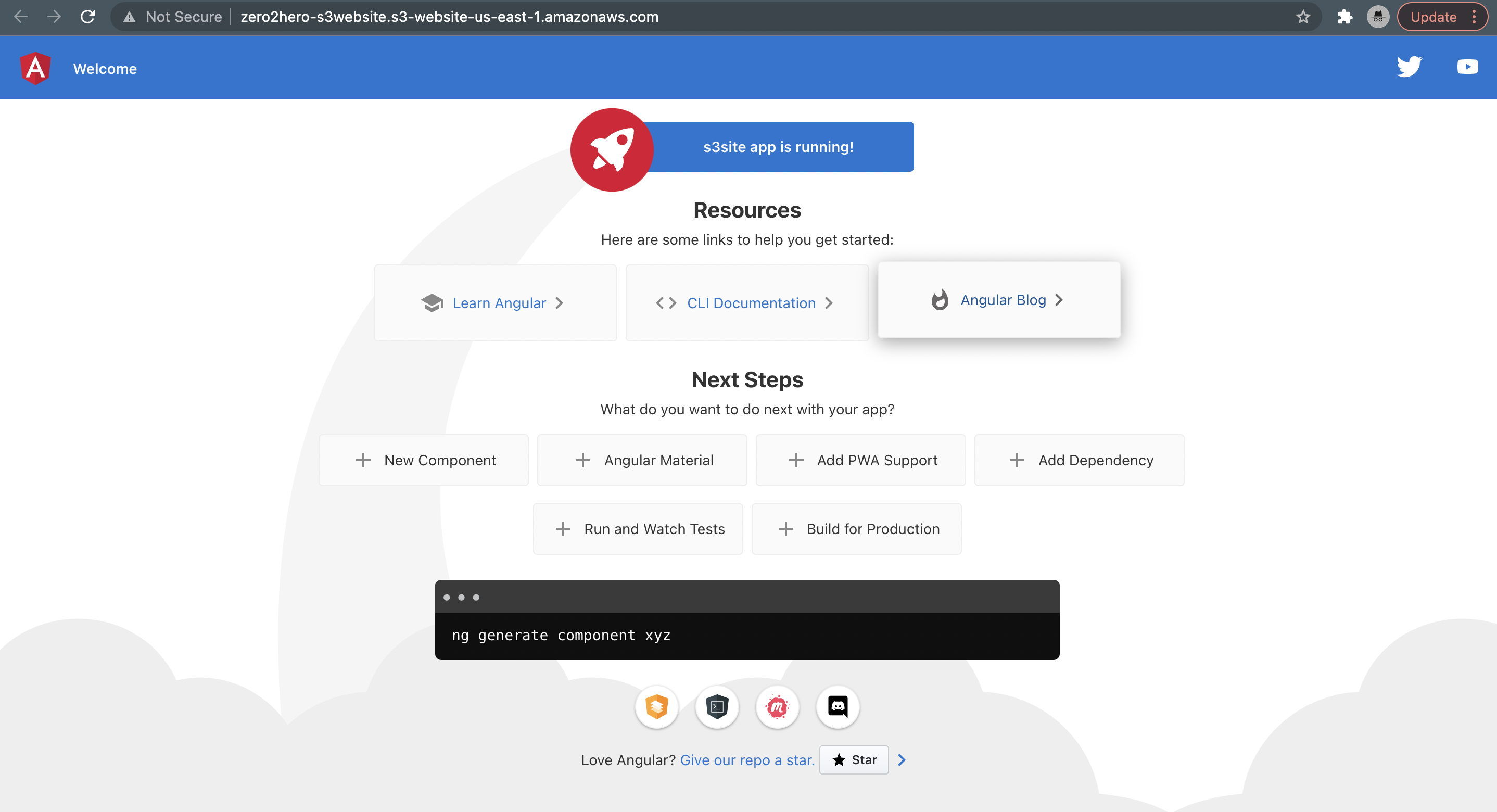Click the Welcome text in header
Screen dimensions: 1497x812
[105, 69]
